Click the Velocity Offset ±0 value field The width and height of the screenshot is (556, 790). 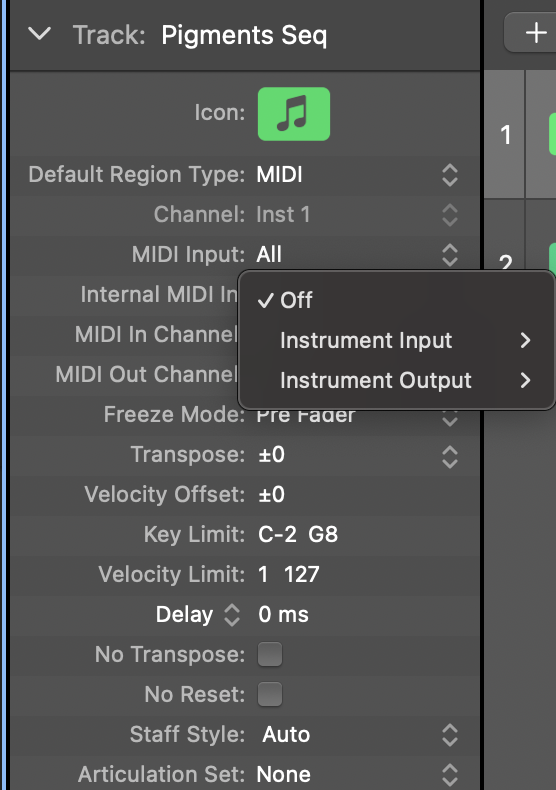coord(271,494)
